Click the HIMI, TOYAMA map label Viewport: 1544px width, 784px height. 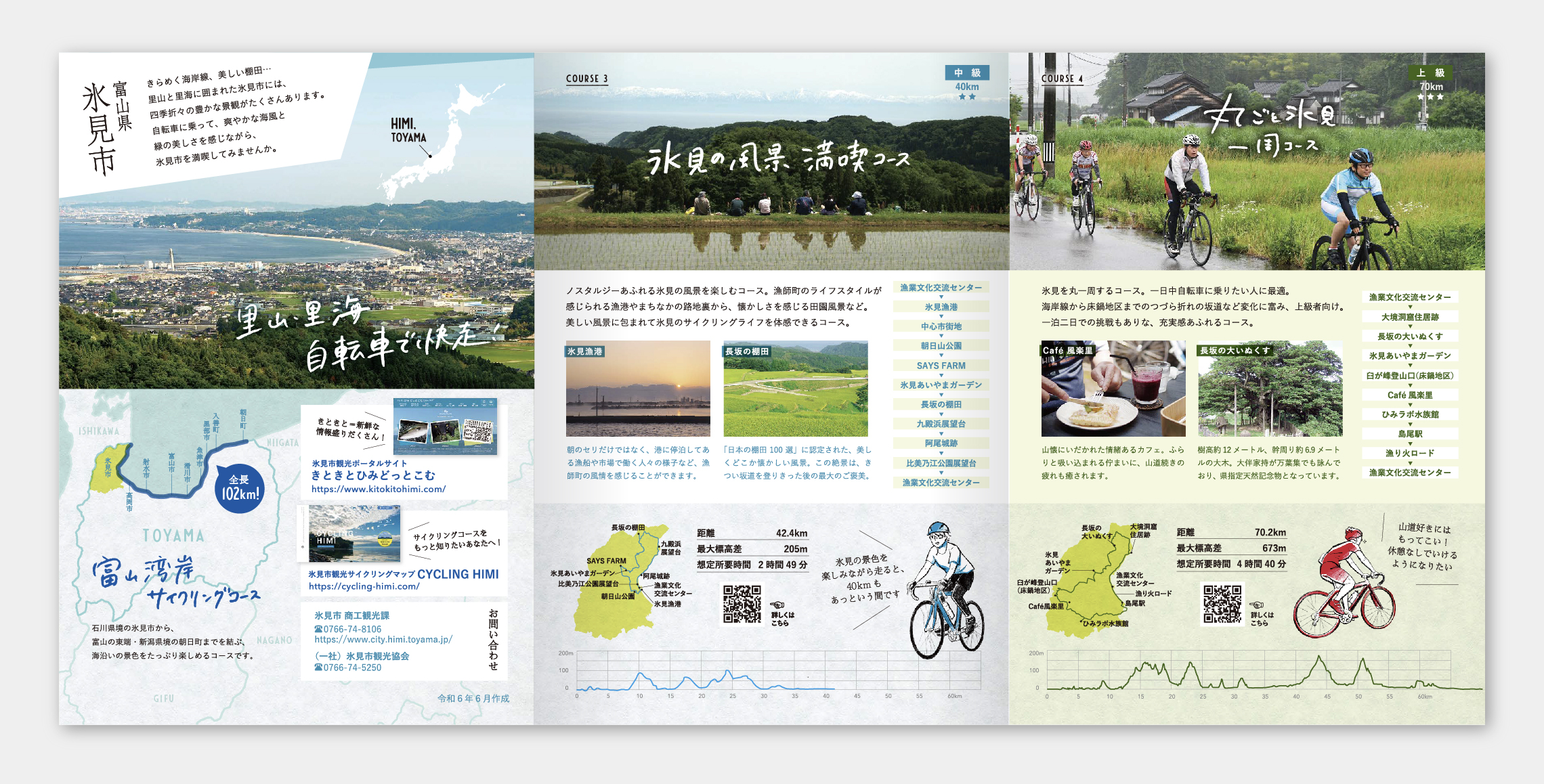(408, 130)
